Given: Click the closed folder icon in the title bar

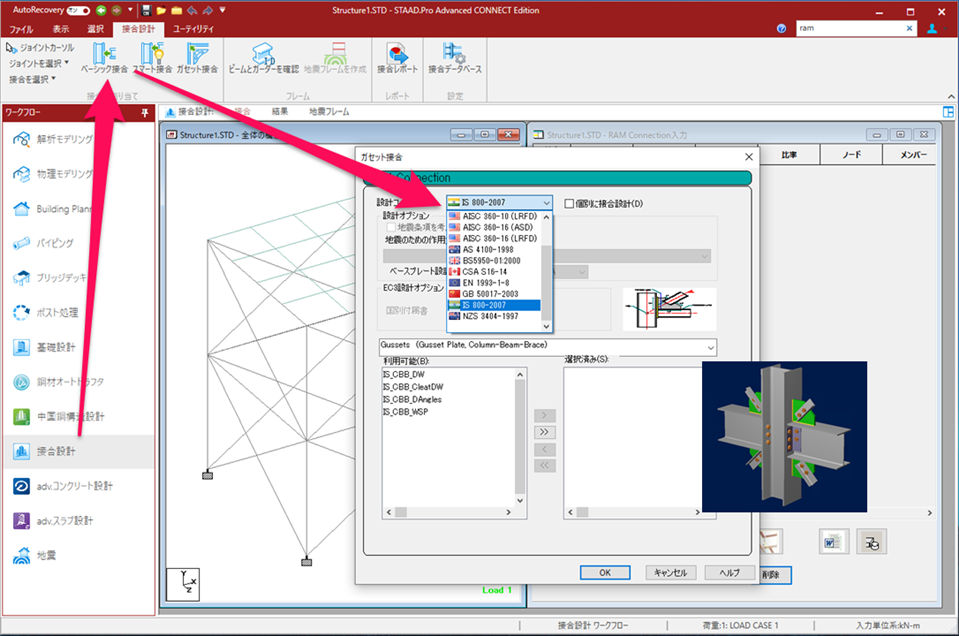Looking at the screenshot, I should [x=177, y=10].
